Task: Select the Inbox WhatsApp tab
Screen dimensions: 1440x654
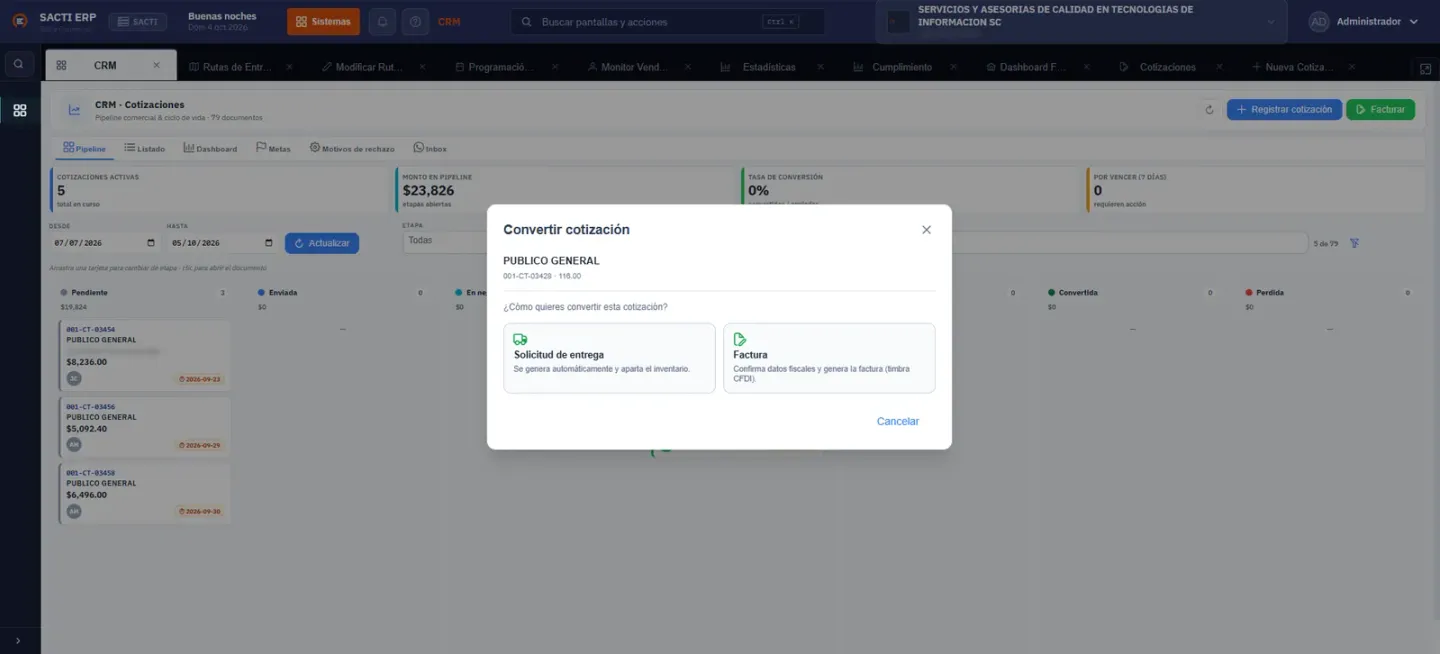Action: click(430, 148)
